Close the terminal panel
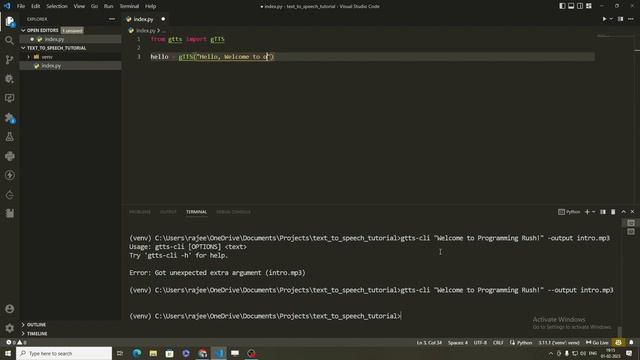 (x=633, y=212)
